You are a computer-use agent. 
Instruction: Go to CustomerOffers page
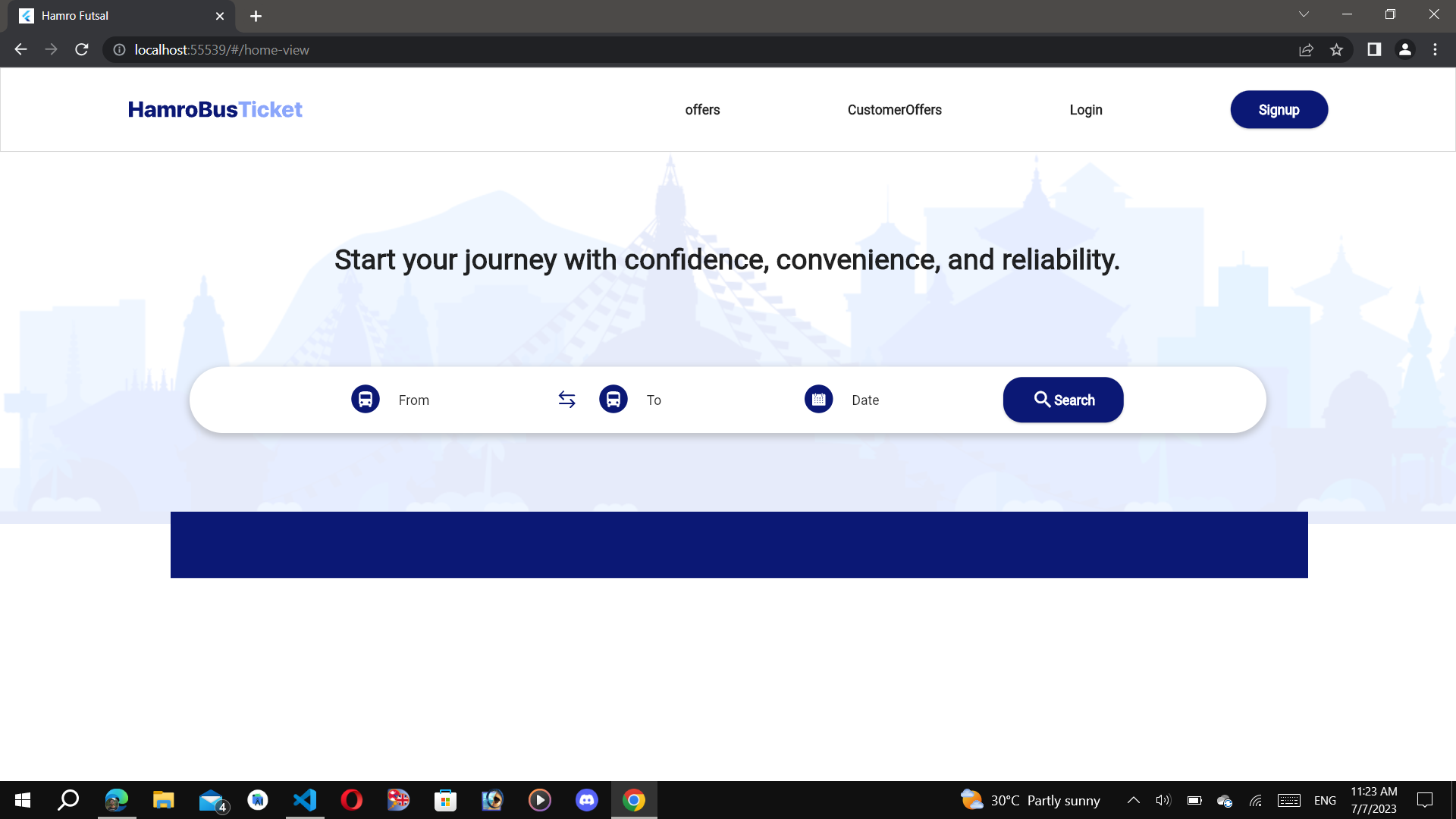point(895,110)
